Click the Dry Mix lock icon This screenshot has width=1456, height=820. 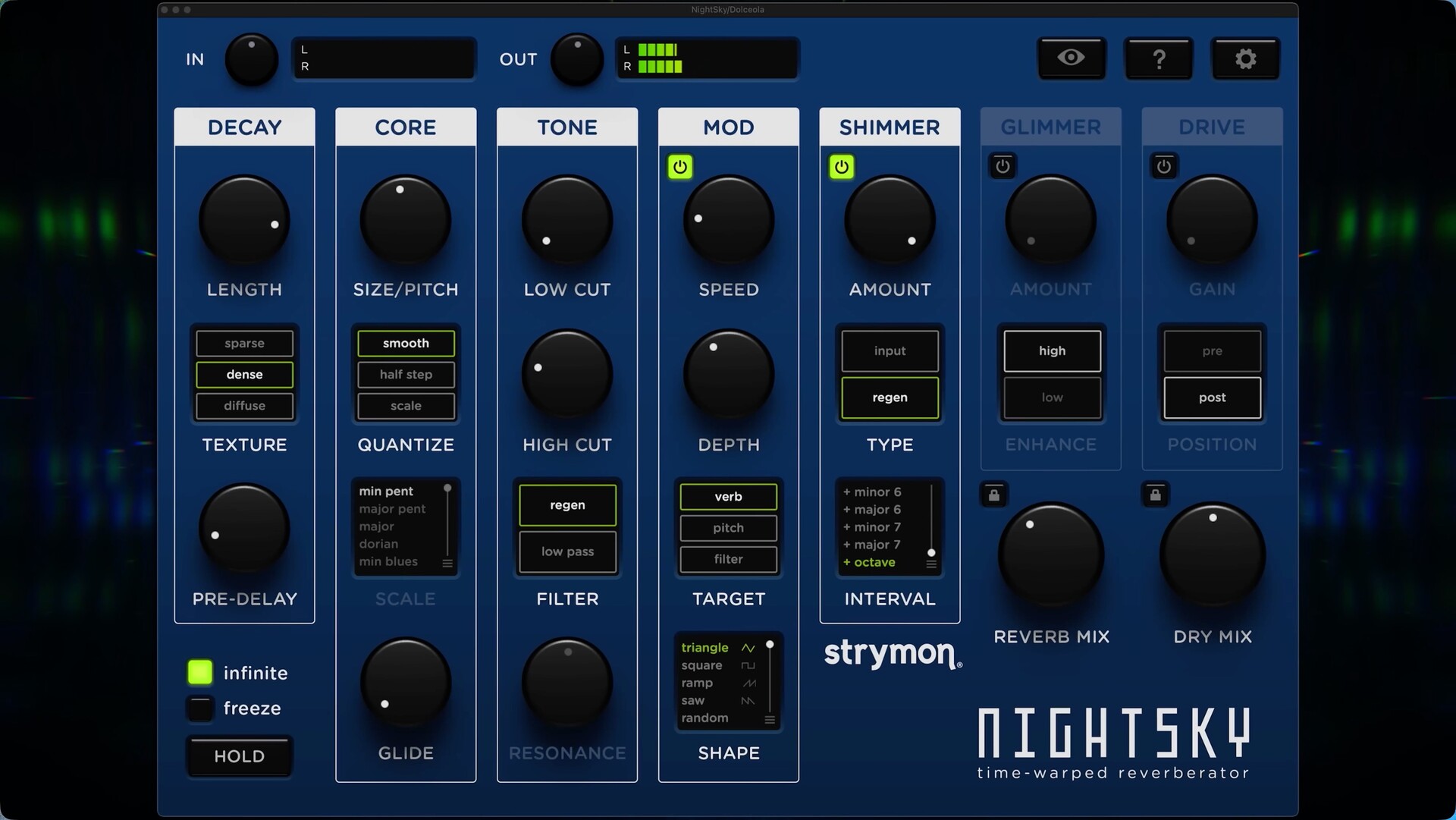coord(1155,495)
